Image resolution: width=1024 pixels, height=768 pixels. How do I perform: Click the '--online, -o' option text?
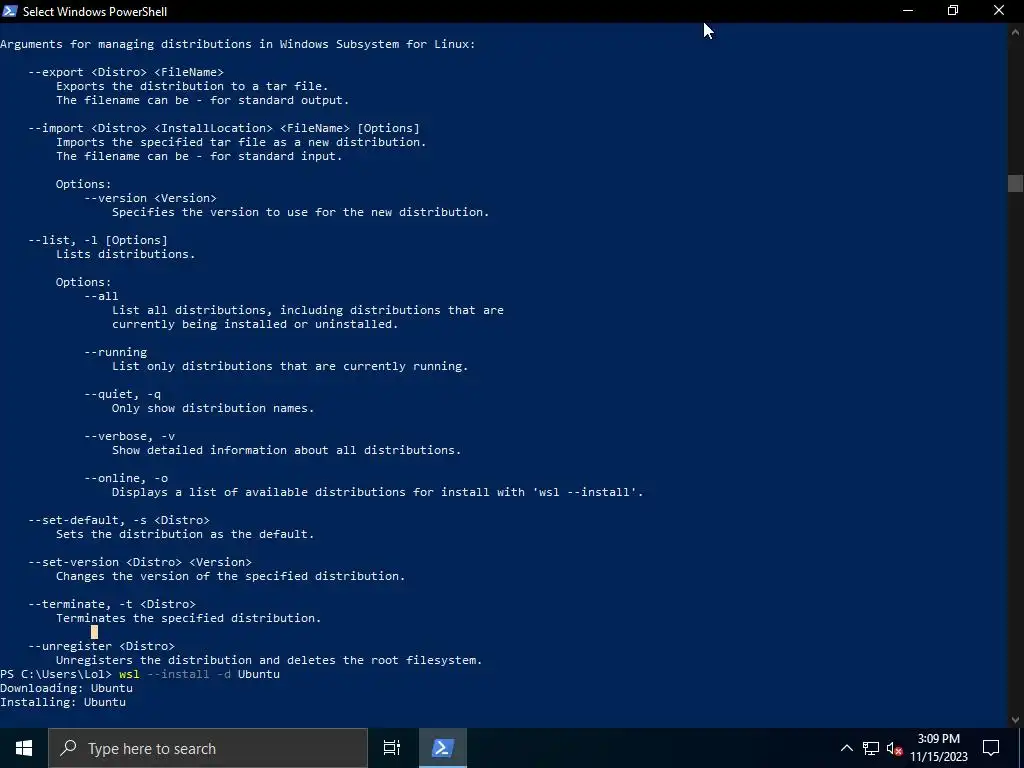tap(126, 478)
